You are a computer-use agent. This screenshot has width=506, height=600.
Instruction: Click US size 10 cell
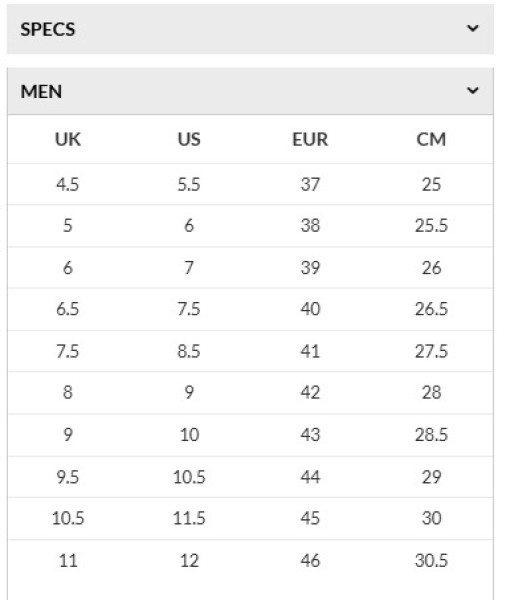(189, 435)
